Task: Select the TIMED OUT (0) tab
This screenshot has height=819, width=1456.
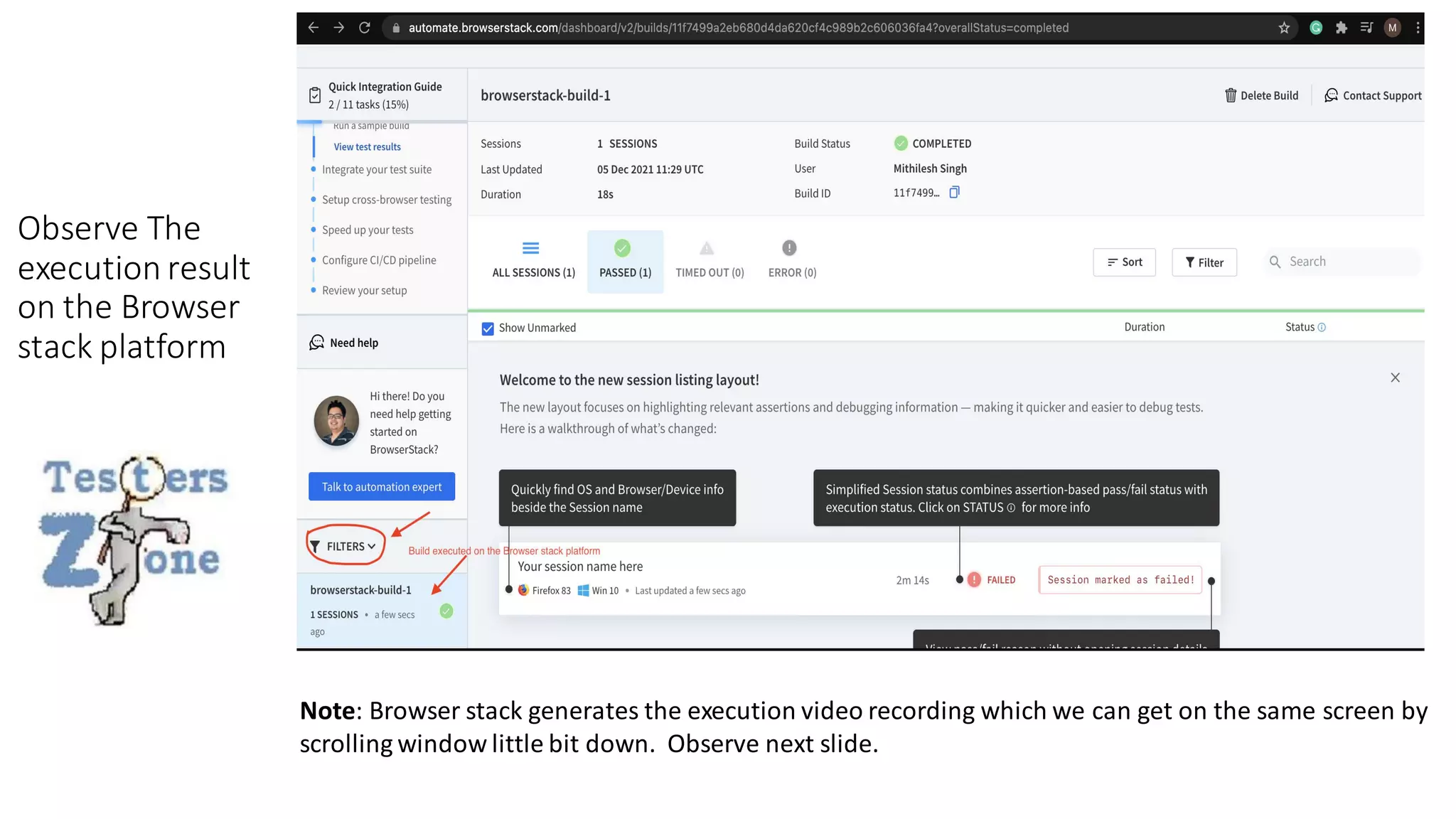Action: coord(710,260)
